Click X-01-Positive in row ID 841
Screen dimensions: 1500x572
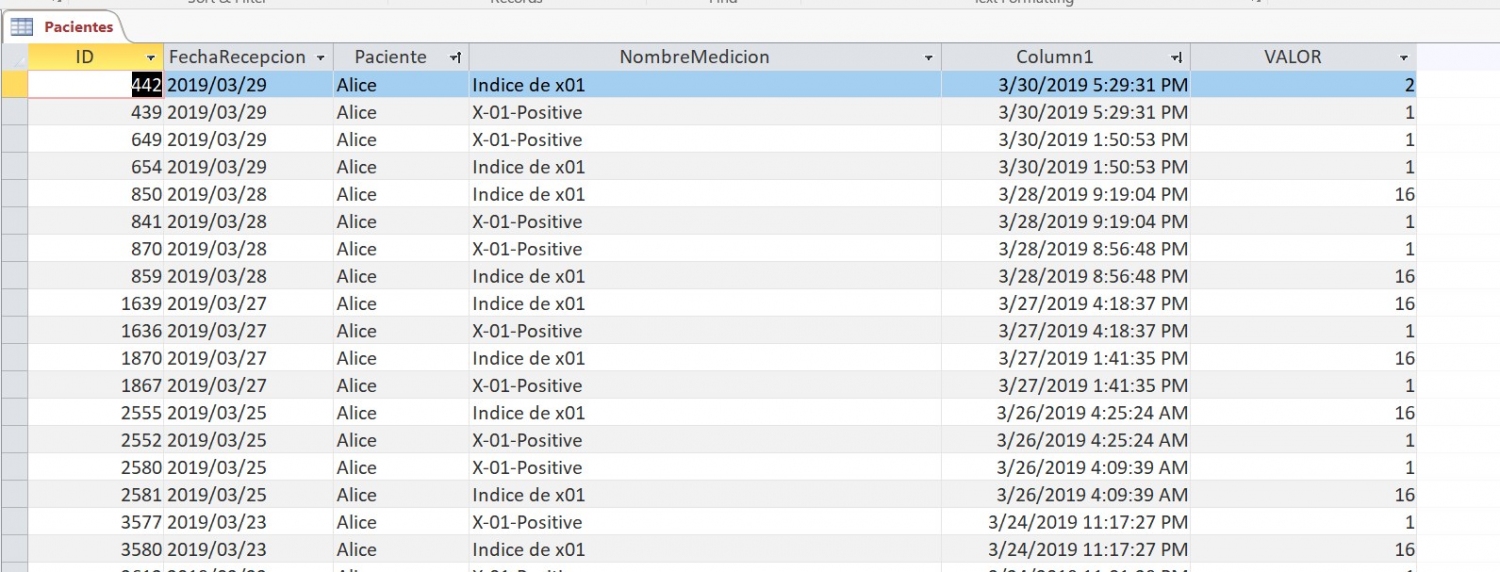(527, 221)
